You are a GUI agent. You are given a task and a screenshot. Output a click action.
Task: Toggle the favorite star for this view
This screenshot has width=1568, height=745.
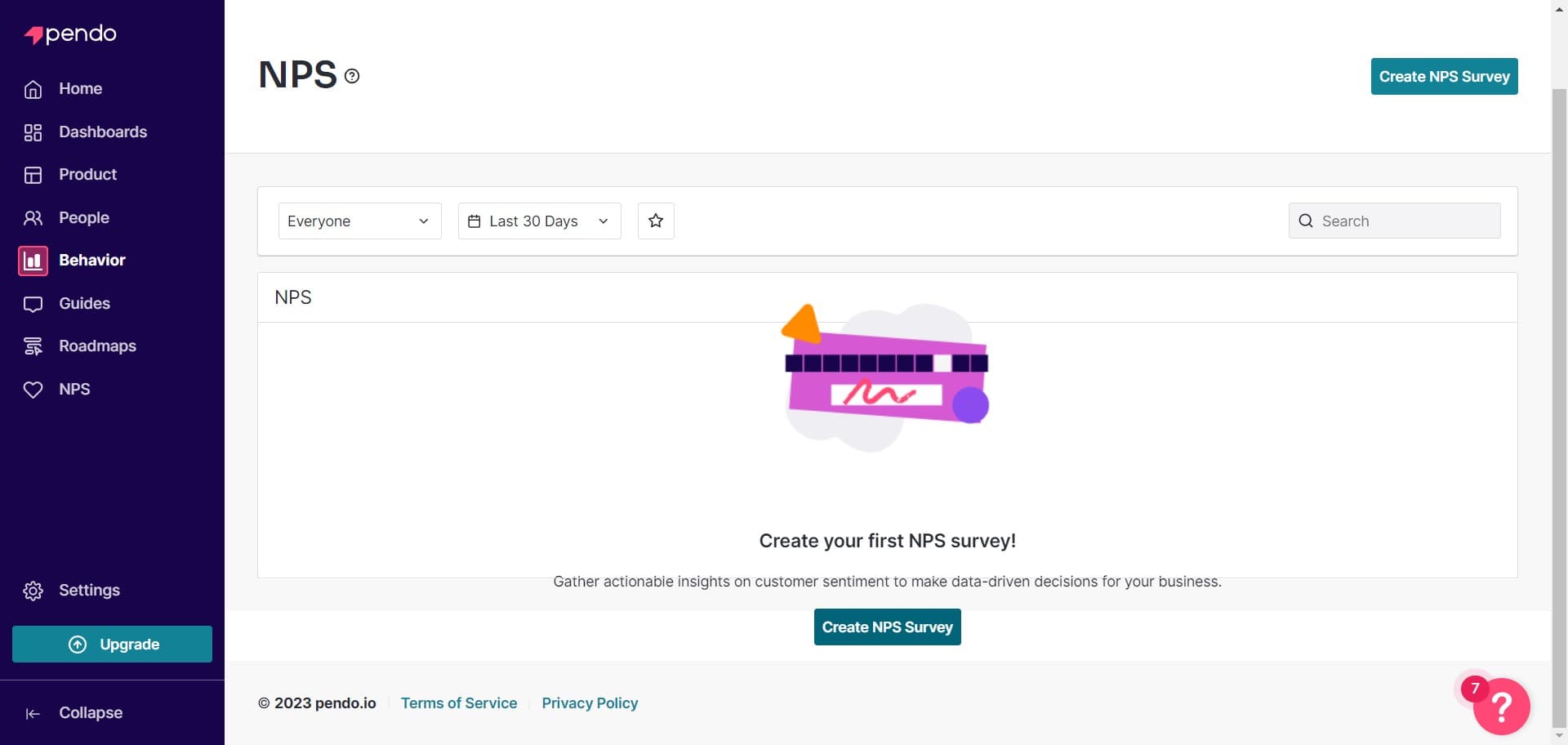[x=656, y=221]
